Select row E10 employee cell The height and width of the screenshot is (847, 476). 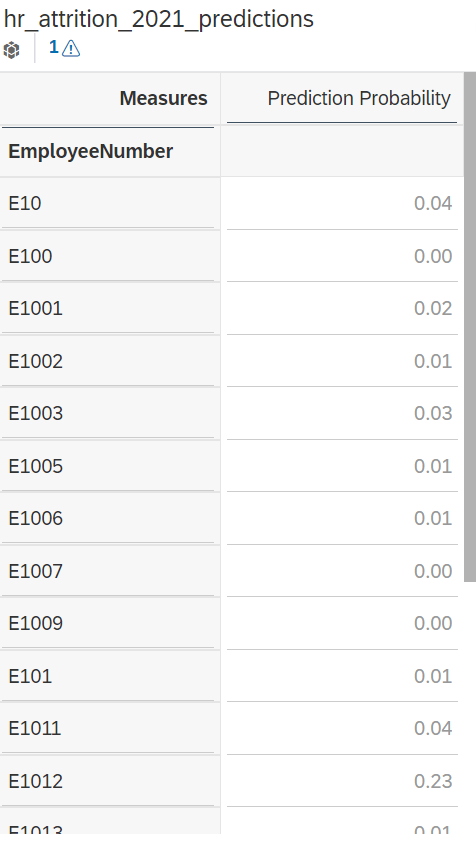110,204
